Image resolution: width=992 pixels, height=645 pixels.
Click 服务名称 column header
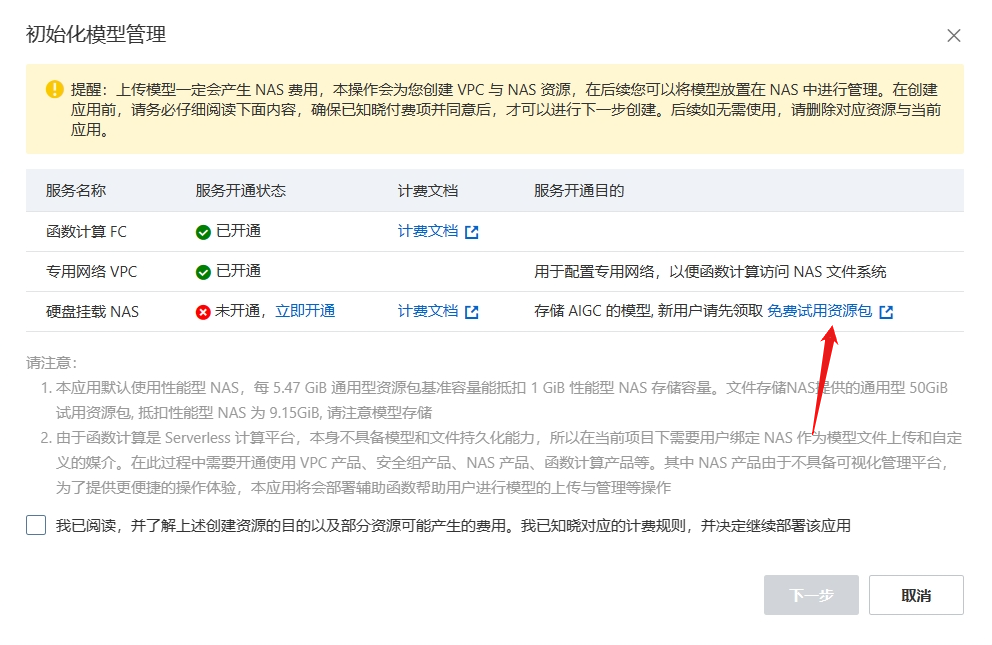click(76, 190)
